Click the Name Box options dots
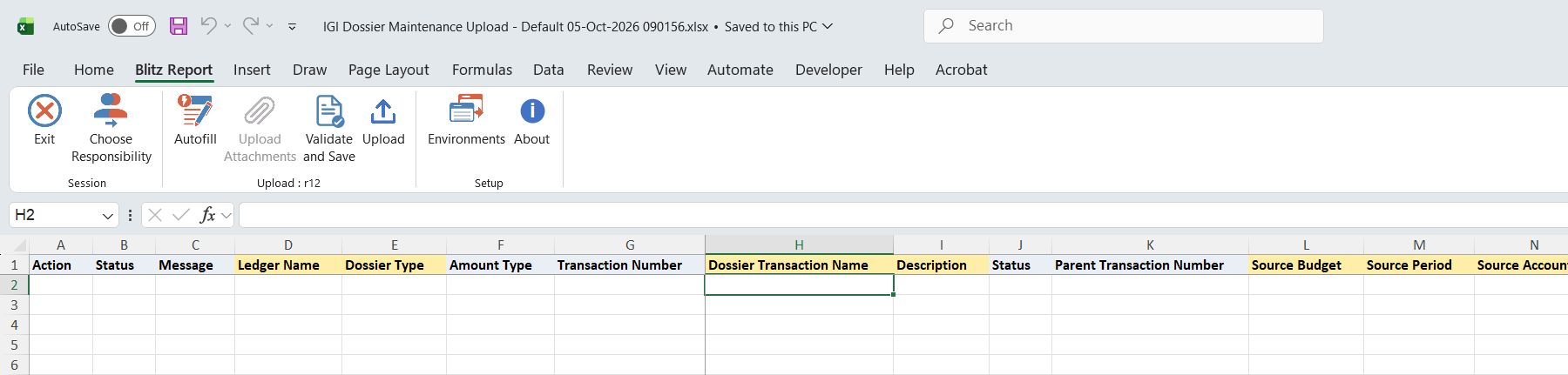1568x375 pixels. [x=130, y=215]
